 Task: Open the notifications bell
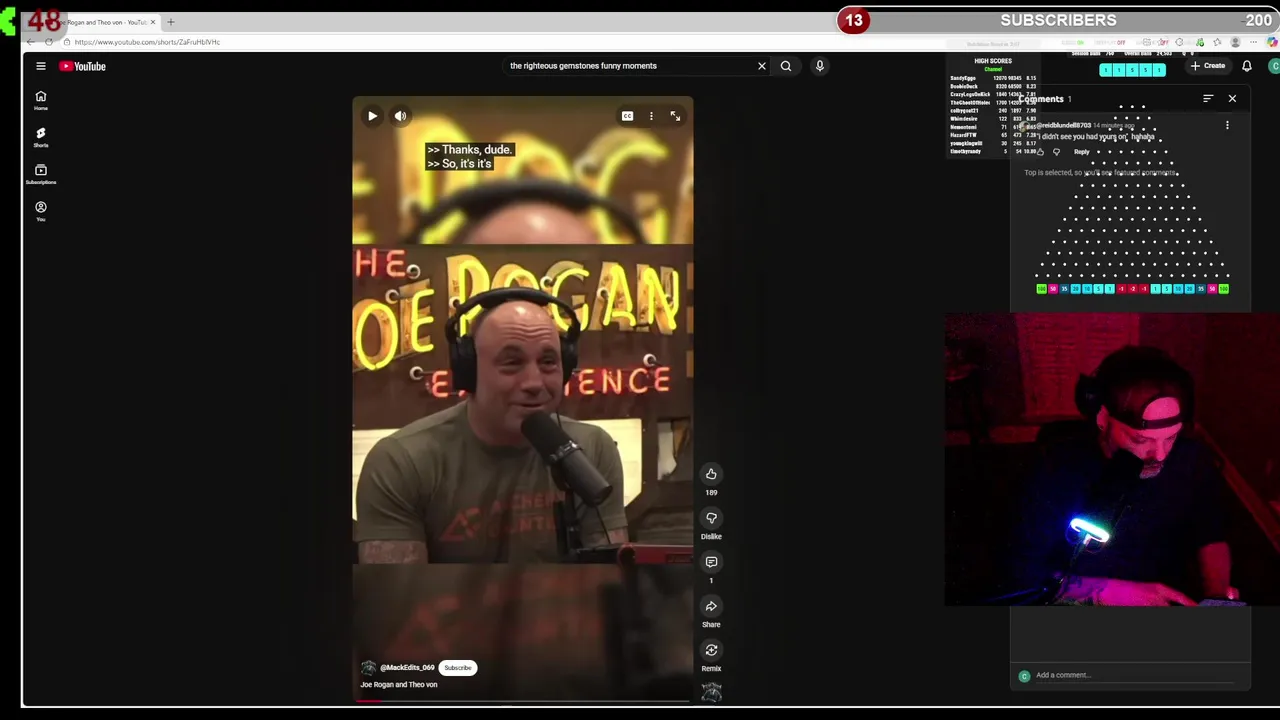(x=1247, y=66)
